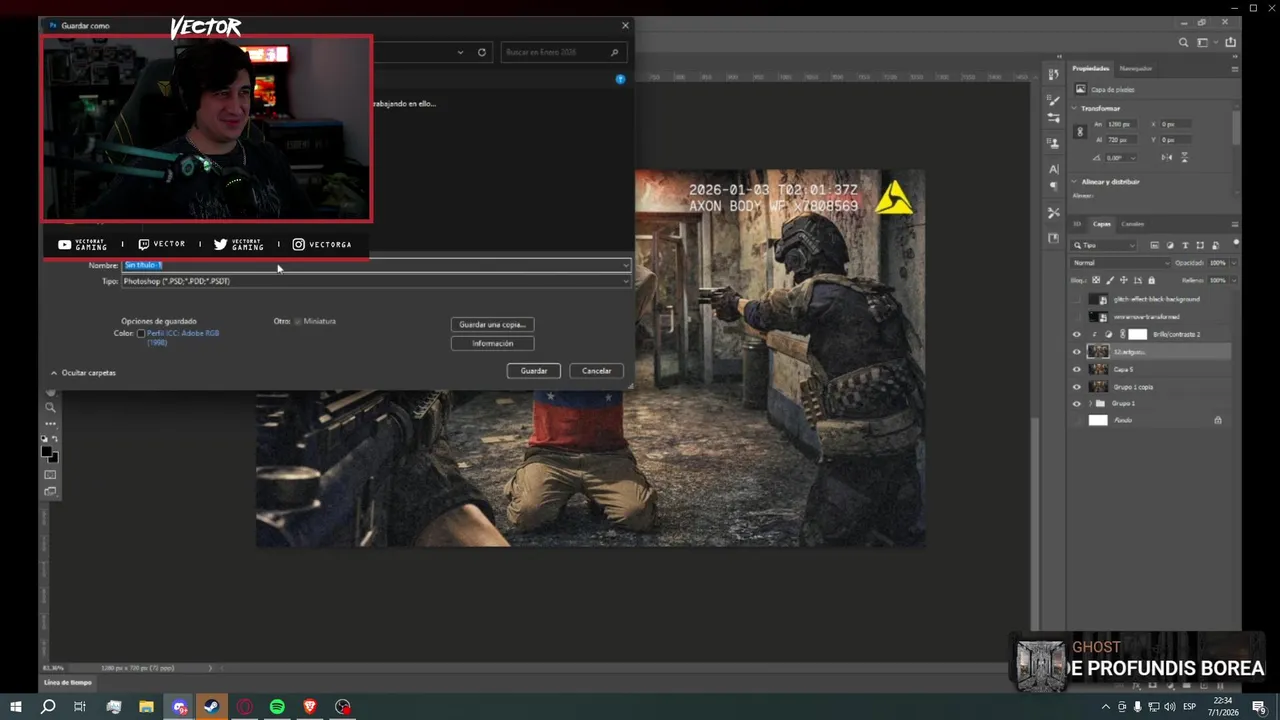Hide the Grupo 1 group layer
The height and width of the screenshot is (720, 1280).
[1077, 403]
